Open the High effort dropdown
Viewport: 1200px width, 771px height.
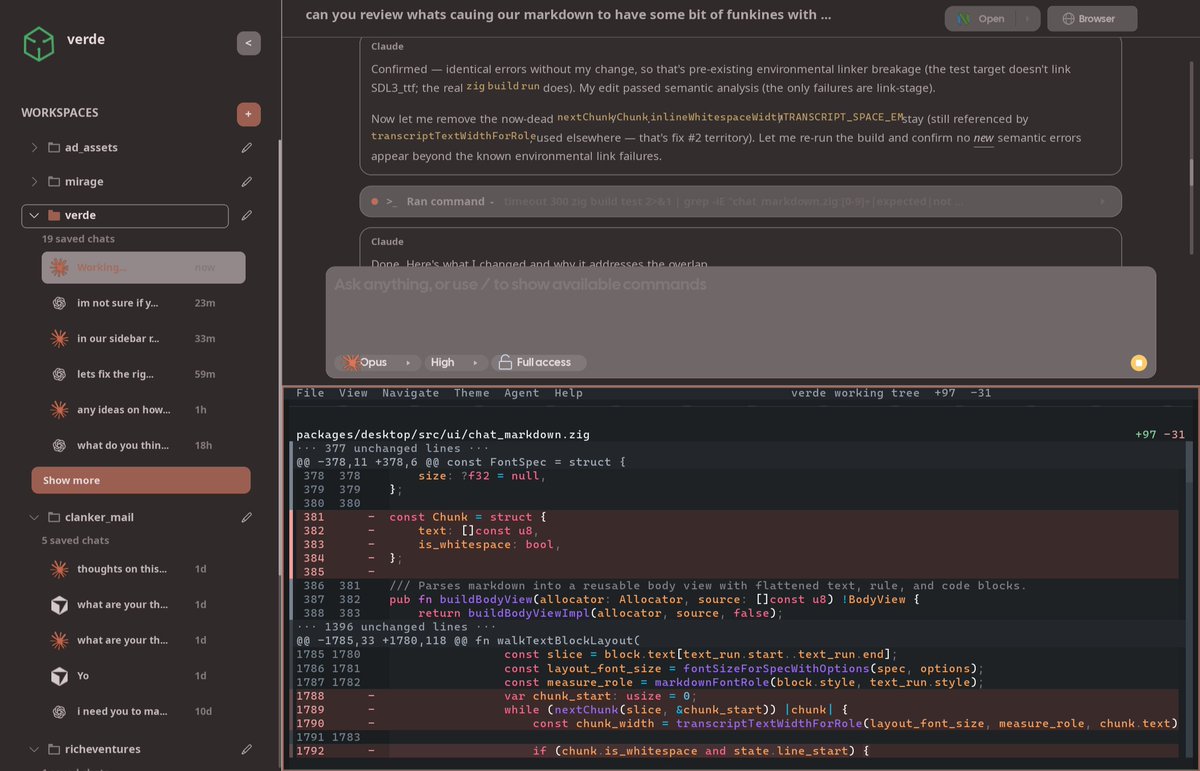[x=455, y=362]
